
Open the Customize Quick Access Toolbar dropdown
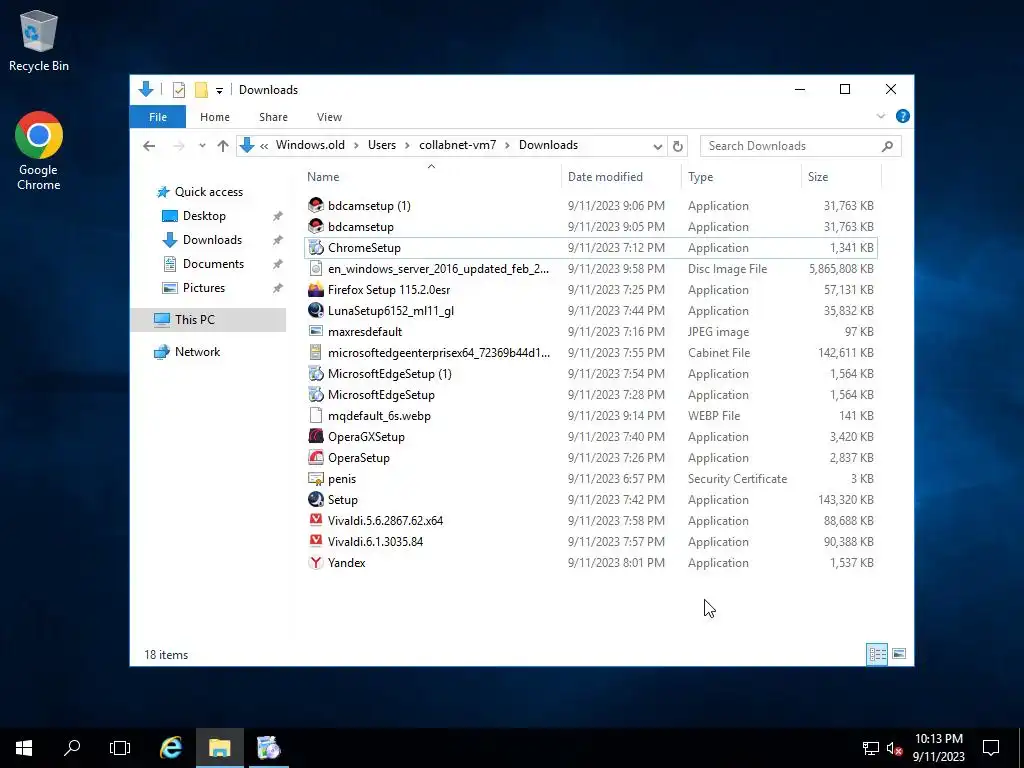219,90
